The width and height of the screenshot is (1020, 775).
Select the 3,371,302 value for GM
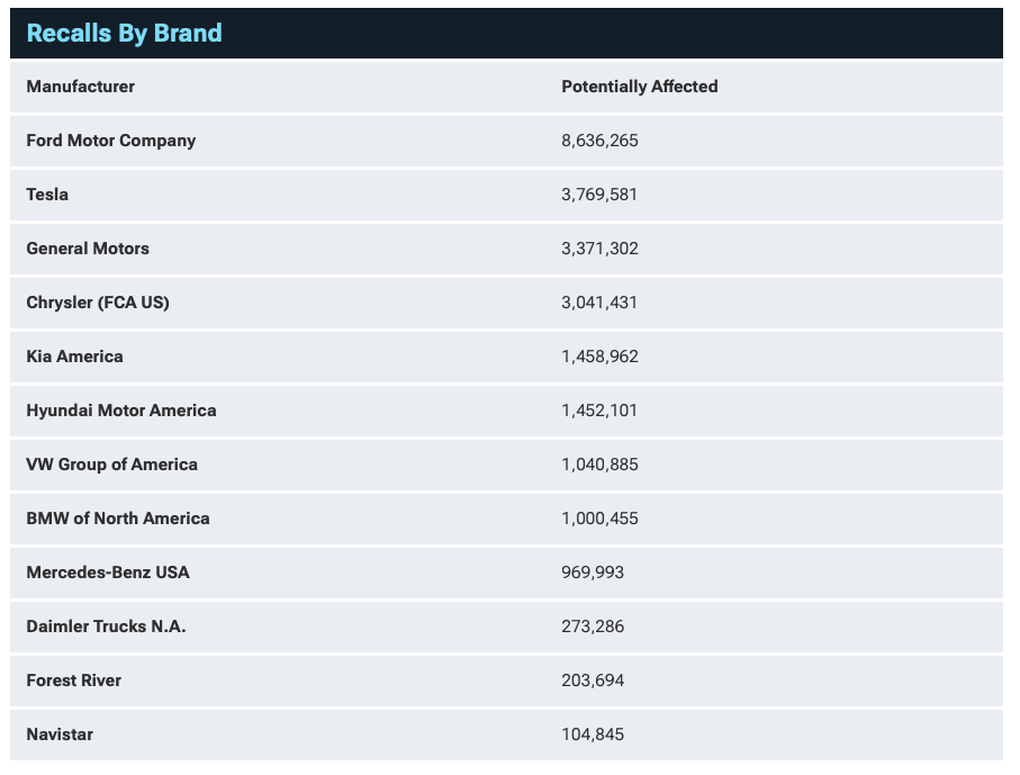599,249
